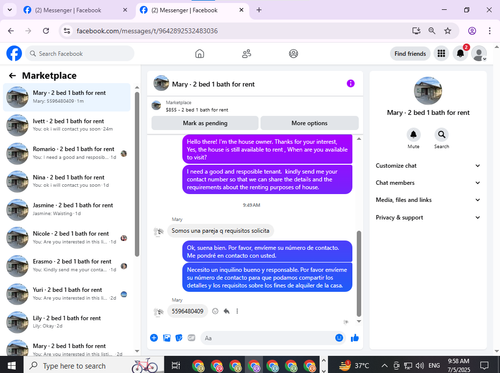Screen dimensions: 500x373
Task: Open Erasmo - 2 bed 1 bath conversation
Action: tap(67, 266)
